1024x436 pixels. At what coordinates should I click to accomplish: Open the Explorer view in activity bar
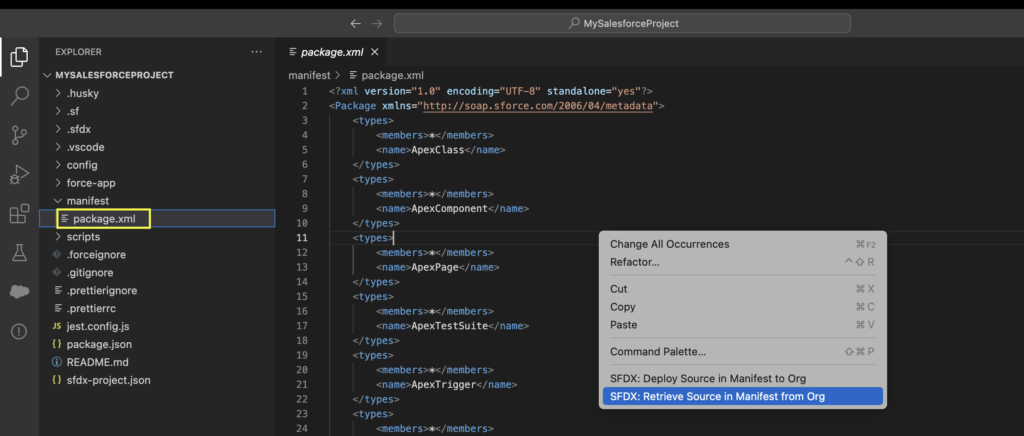[20, 57]
